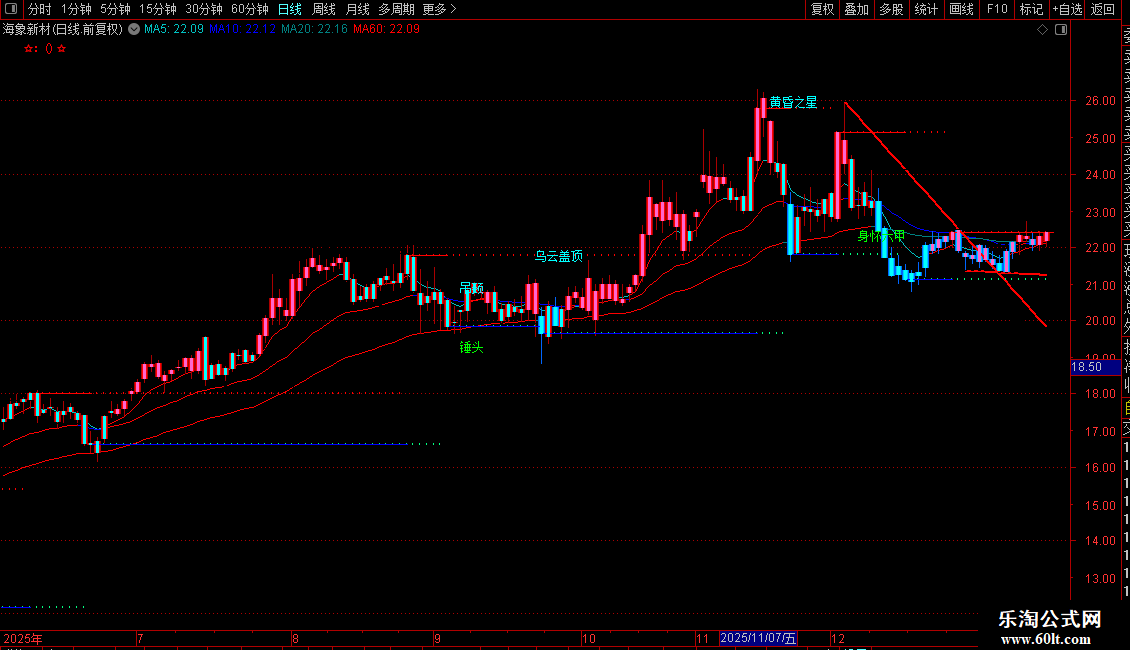Add stock with +自选 button
The image size is (1130, 650).
point(1067,9)
